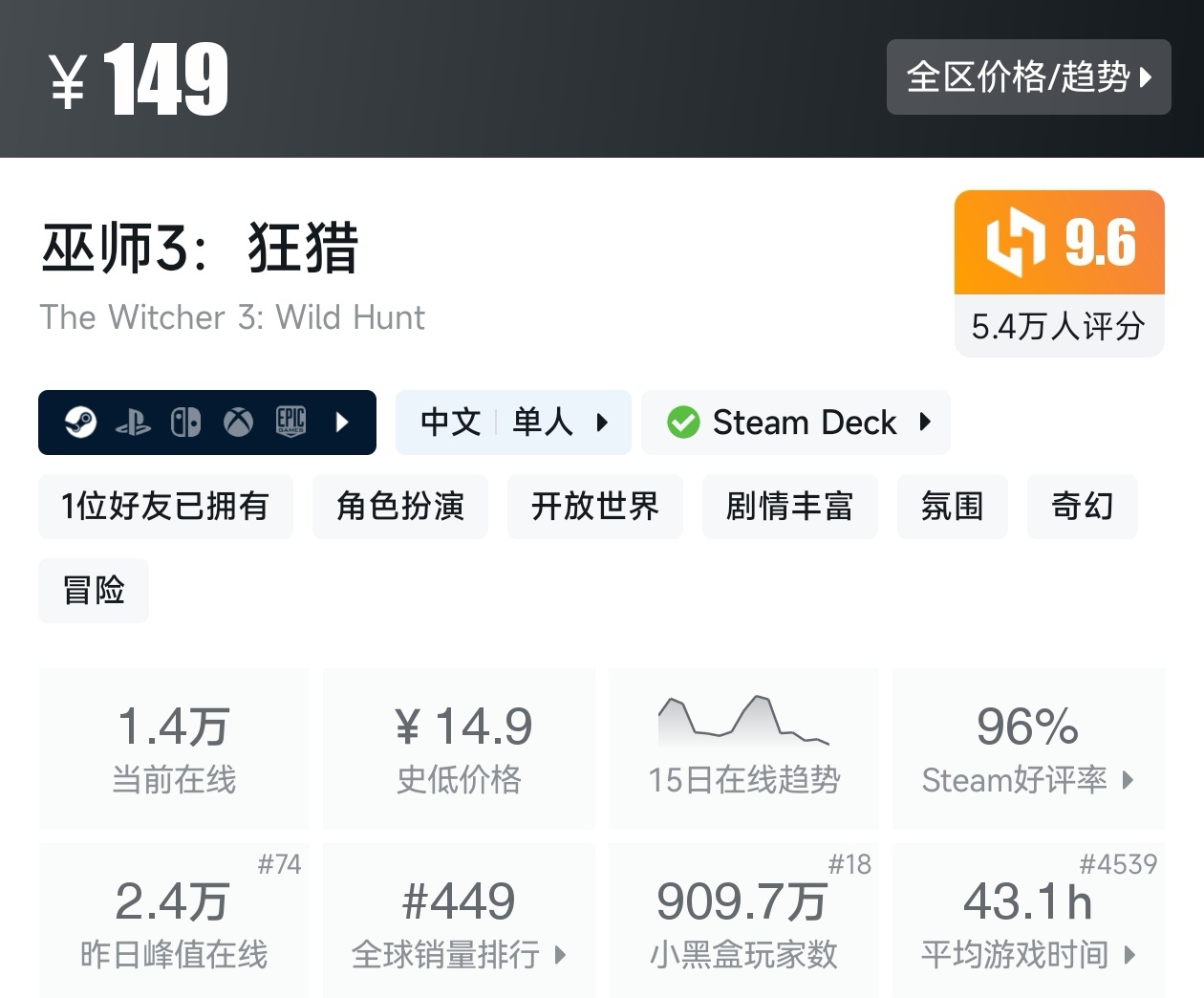1204x998 pixels.
Task: Click the Steam platform icon
Action: pyautogui.click(x=81, y=422)
